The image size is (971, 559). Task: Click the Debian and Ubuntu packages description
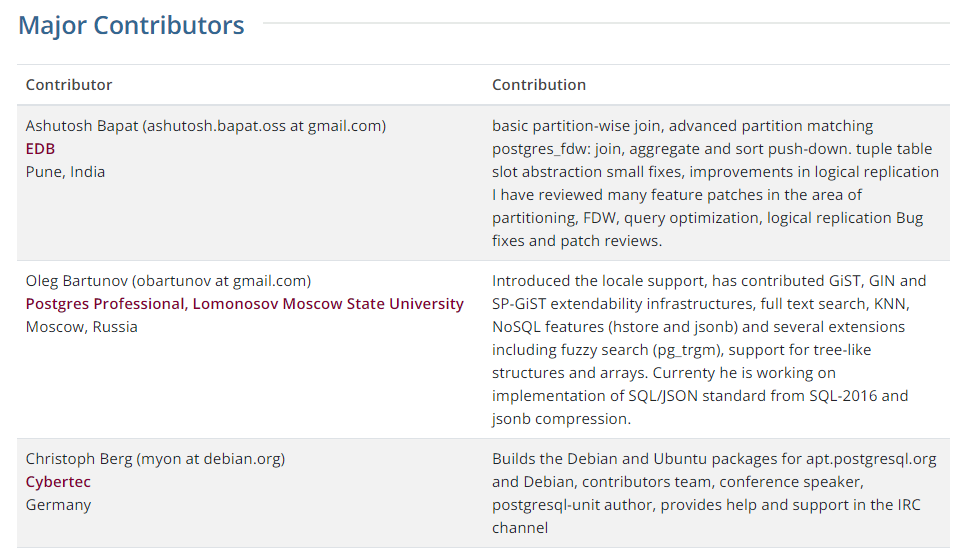point(714,493)
